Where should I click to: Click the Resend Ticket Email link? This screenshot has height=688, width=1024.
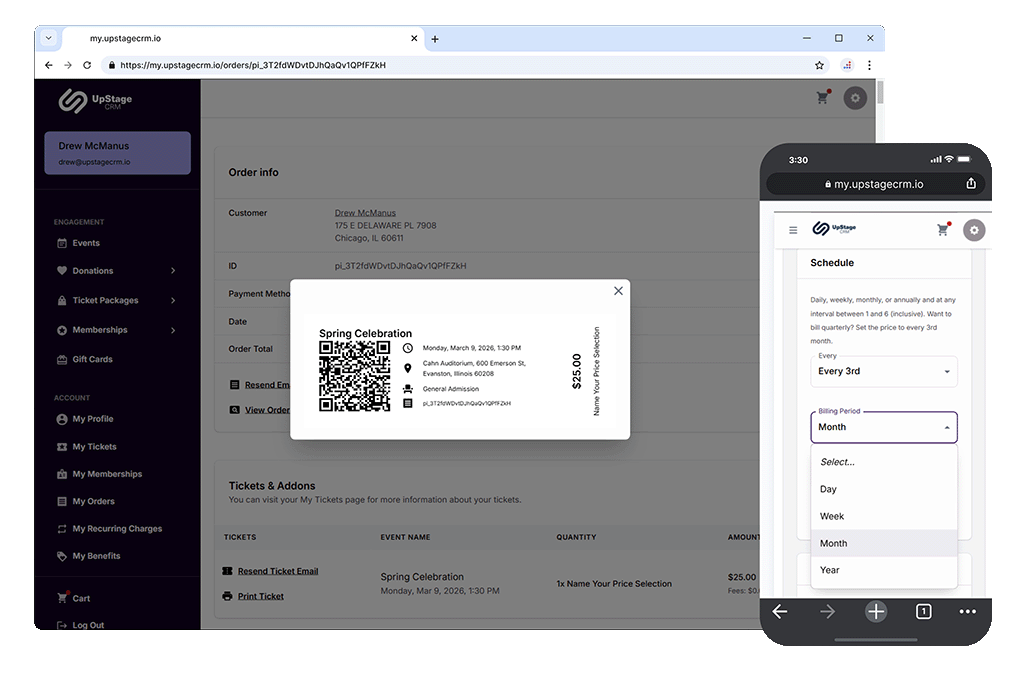[x=277, y=571]
